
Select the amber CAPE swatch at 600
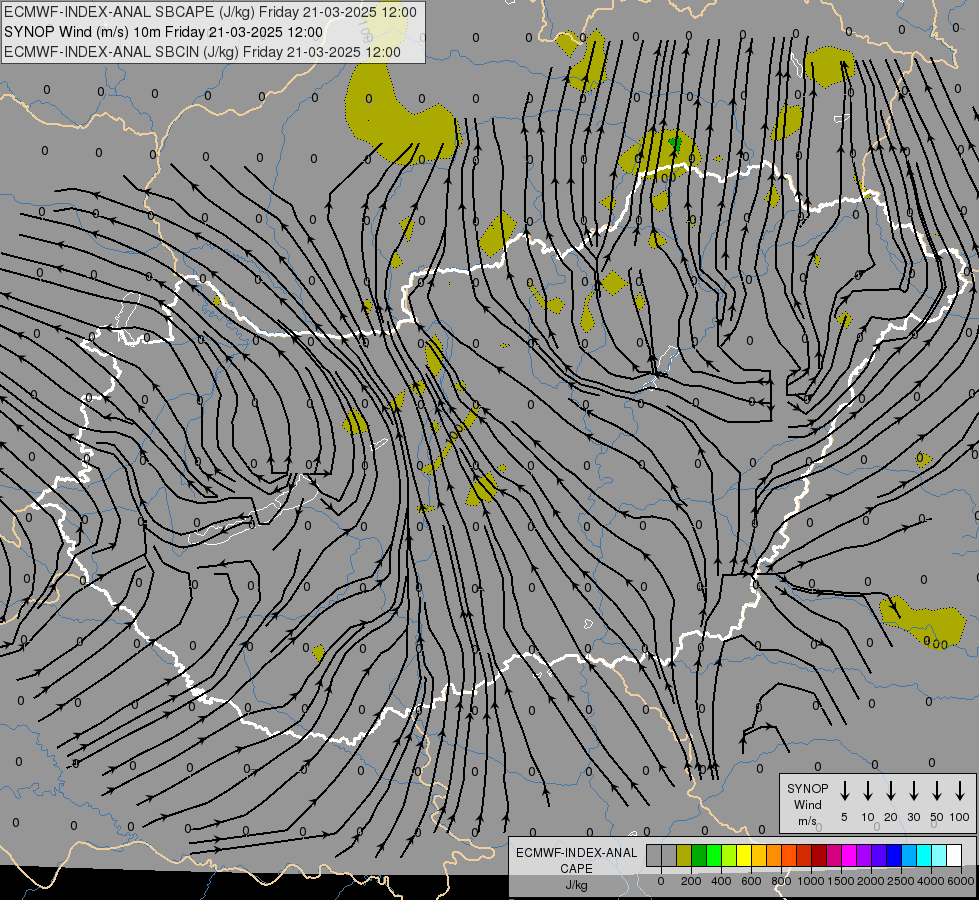click(x=759, y=855)
